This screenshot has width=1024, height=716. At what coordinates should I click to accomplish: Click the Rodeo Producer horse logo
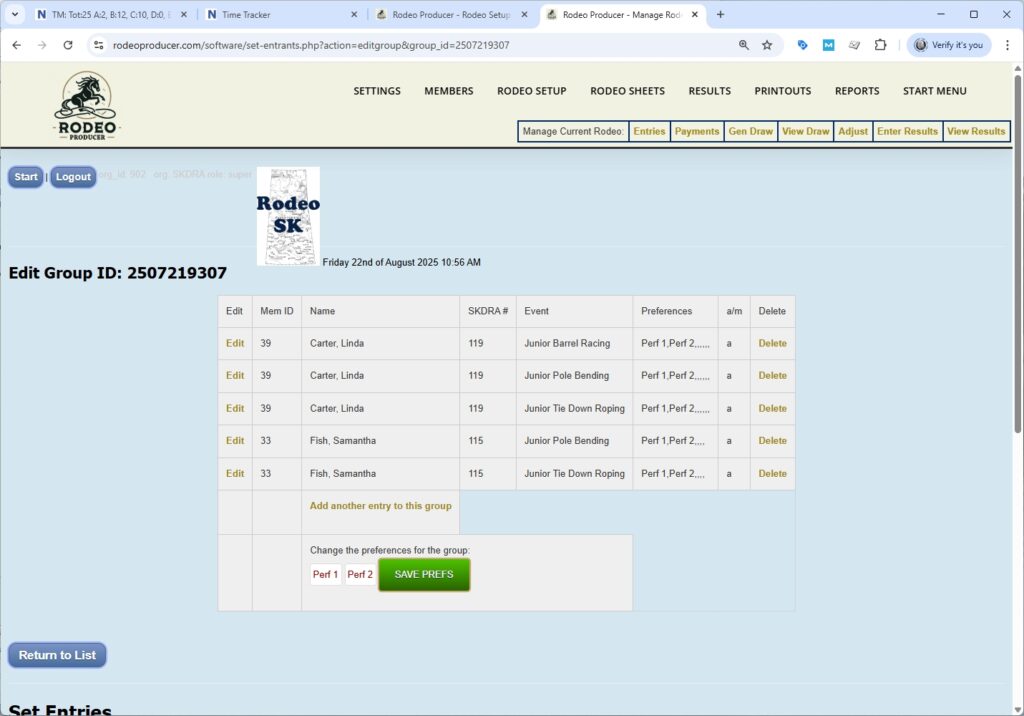[86, 105]
